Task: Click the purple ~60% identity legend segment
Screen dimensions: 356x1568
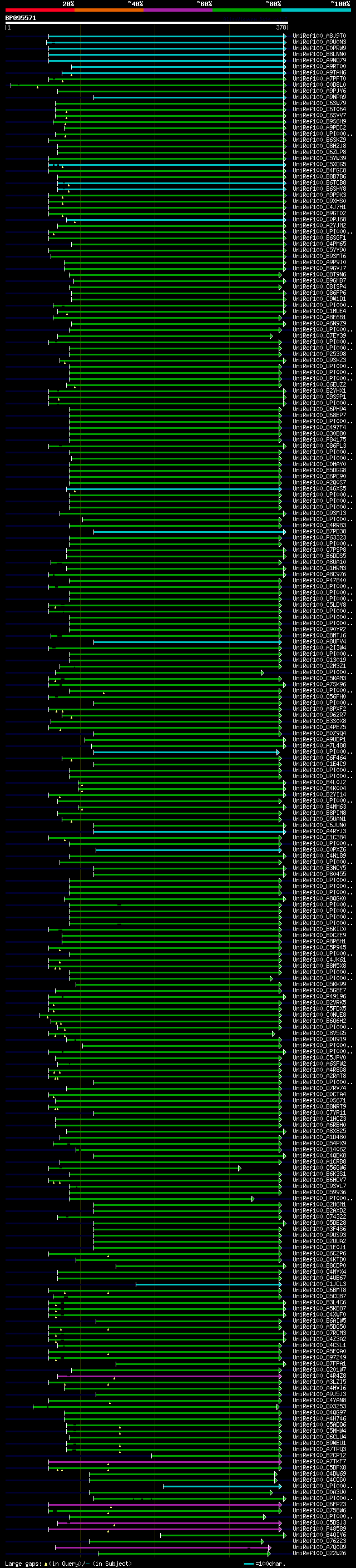Action: [177, 10]
